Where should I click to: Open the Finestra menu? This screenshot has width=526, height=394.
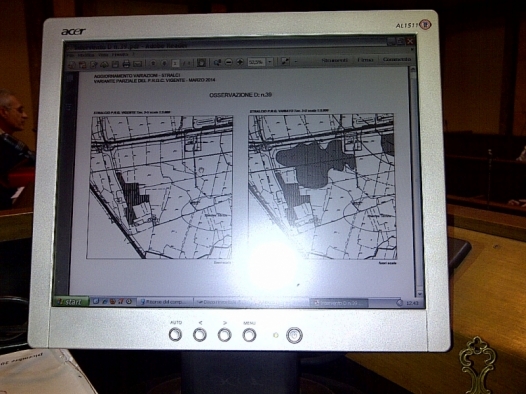tap(120, 54)
